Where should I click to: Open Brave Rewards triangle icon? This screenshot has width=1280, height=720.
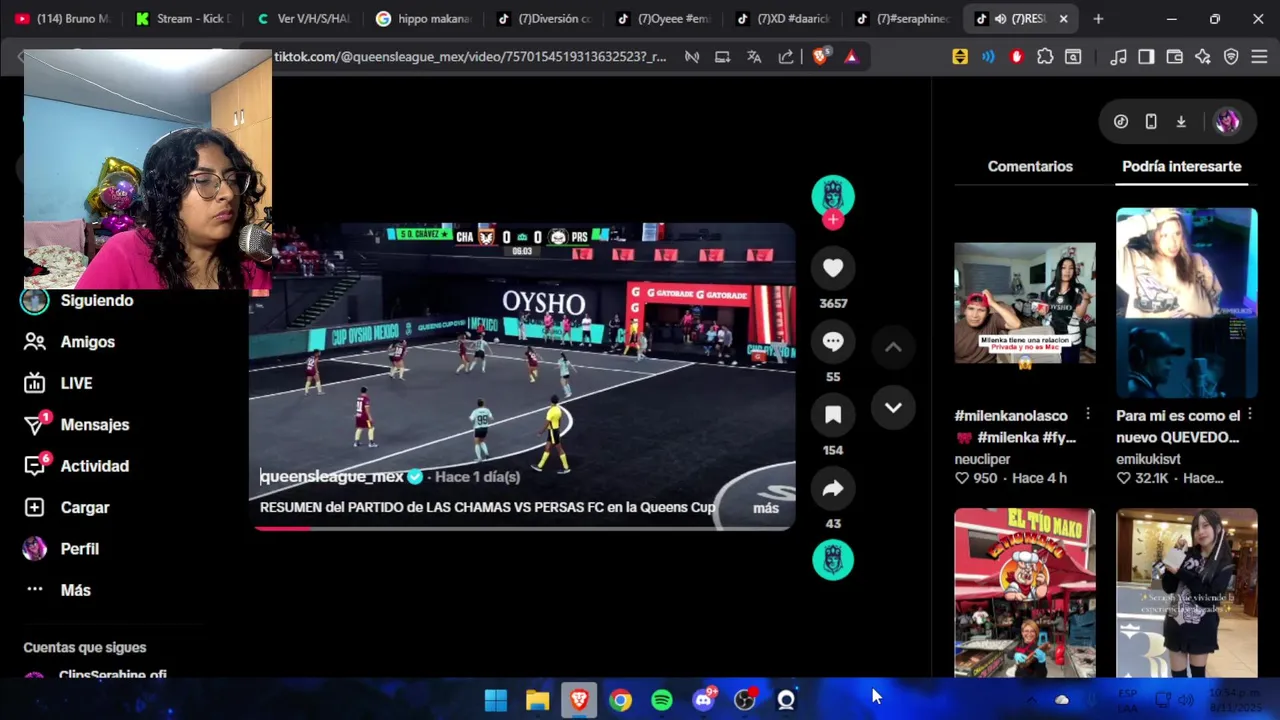pyautogui.click(x=851, y=57)
